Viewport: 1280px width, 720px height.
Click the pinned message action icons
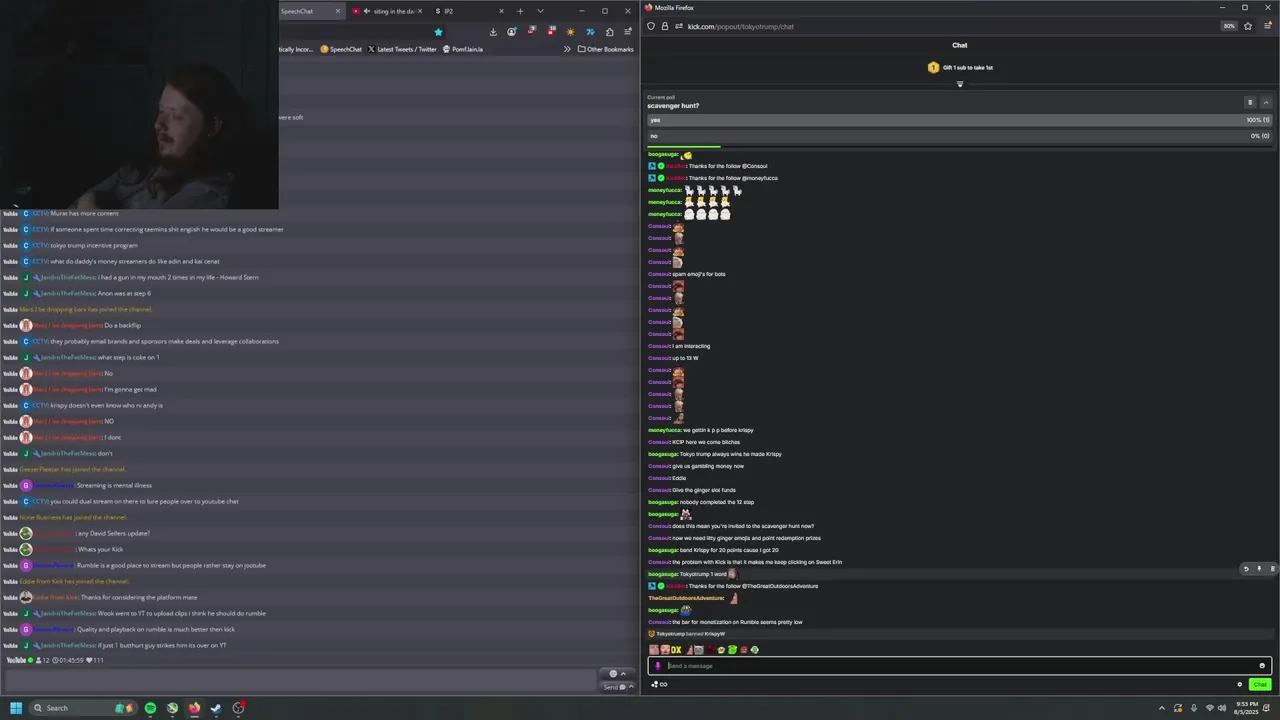[x=1259, y=569]
